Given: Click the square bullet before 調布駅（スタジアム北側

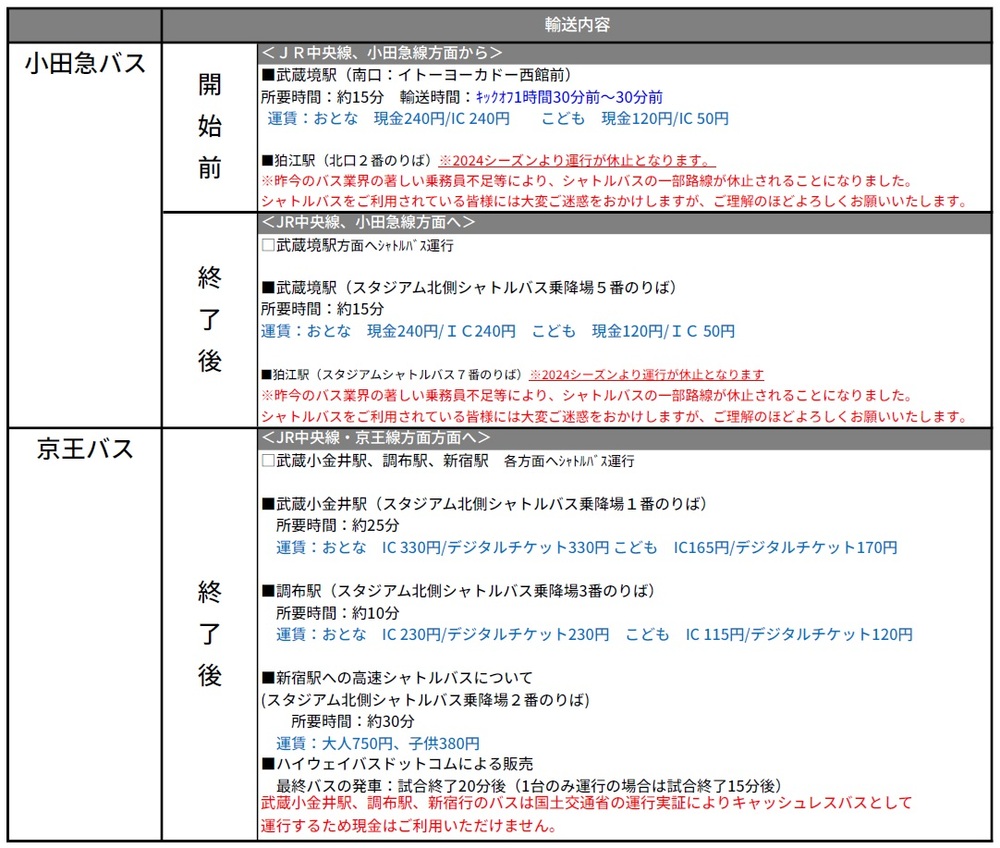Looking at the screenshot, I should coord(267,591).
